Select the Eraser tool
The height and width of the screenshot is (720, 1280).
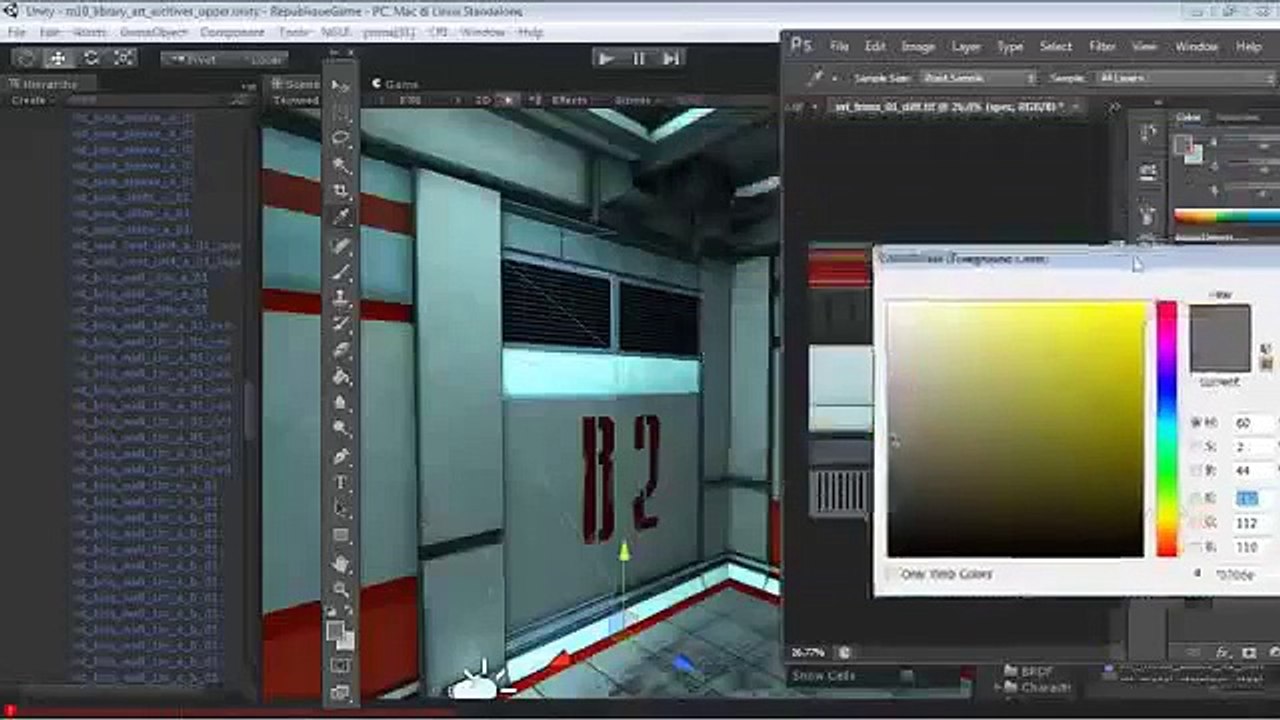point(341,350)
